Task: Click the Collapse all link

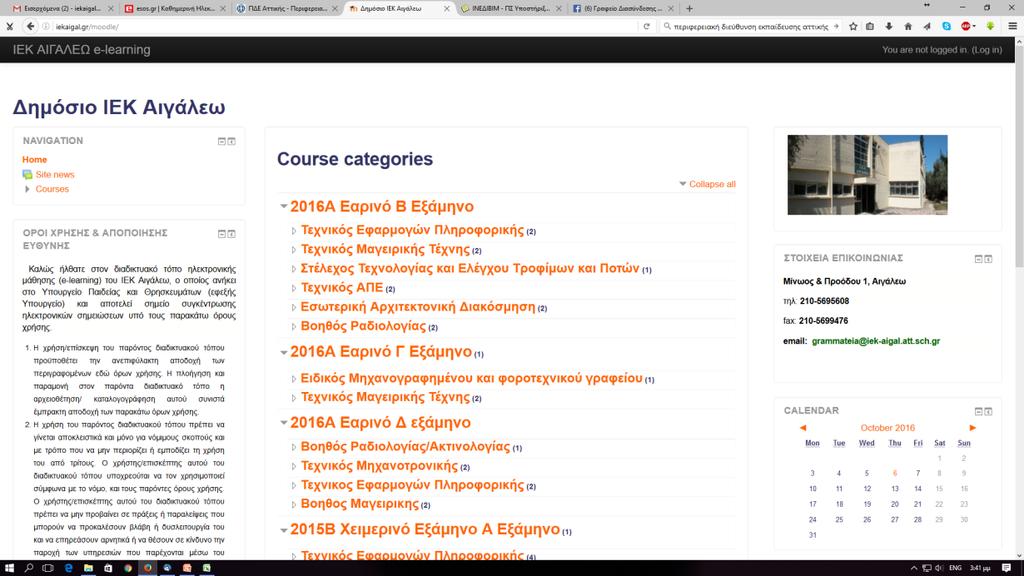Action: [712, 184]
